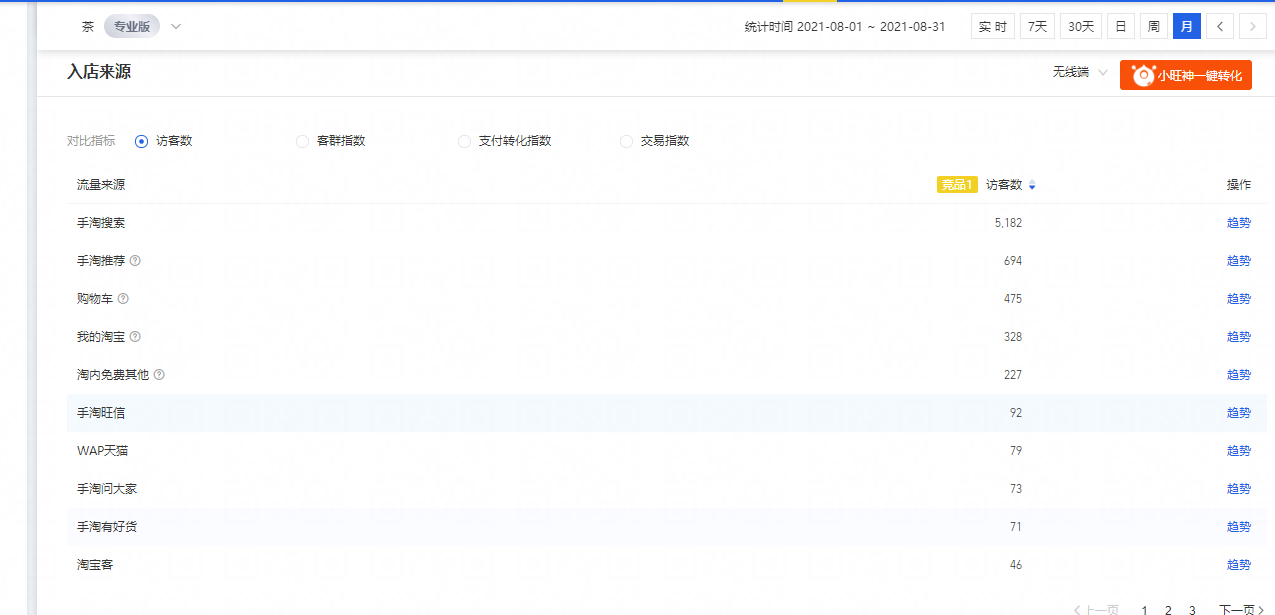Open 无线端 device dropdown
The width and height of the screenshot is (1275, 615).
coord(1079,73)
